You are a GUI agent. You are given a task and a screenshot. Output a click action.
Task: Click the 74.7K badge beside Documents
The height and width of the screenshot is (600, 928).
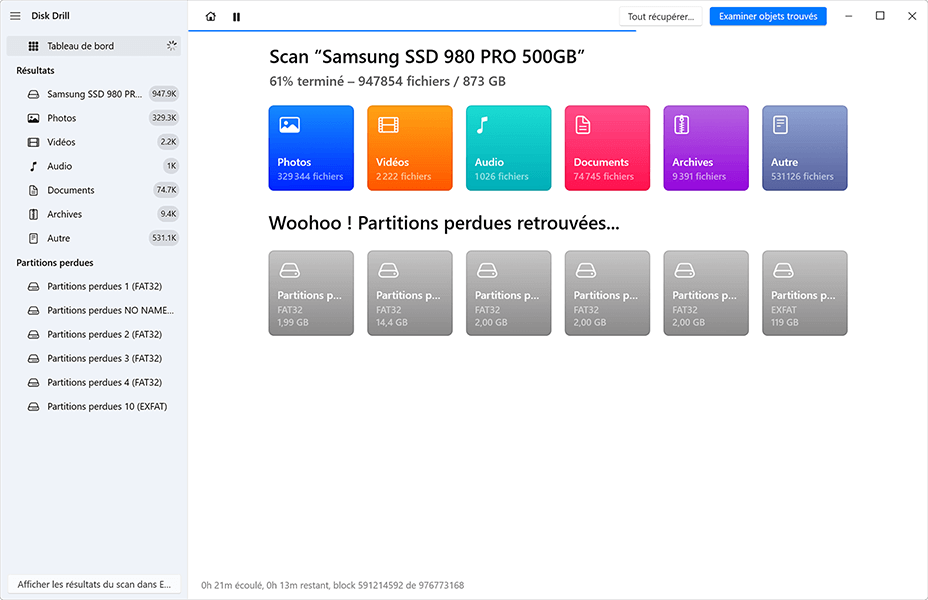(166, 190)
